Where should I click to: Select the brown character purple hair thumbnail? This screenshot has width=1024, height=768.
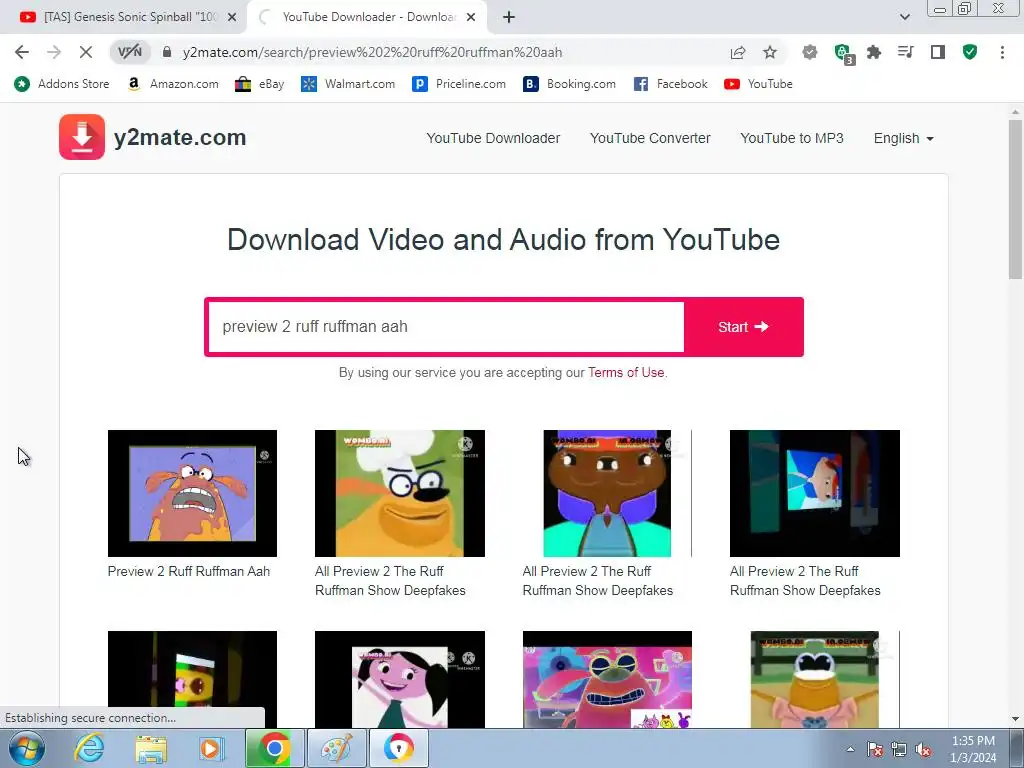[607, 493]
